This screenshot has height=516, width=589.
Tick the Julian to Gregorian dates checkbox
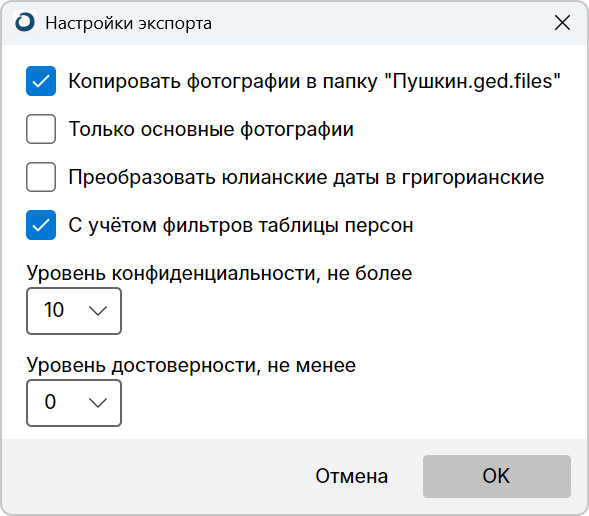[41, 177]
